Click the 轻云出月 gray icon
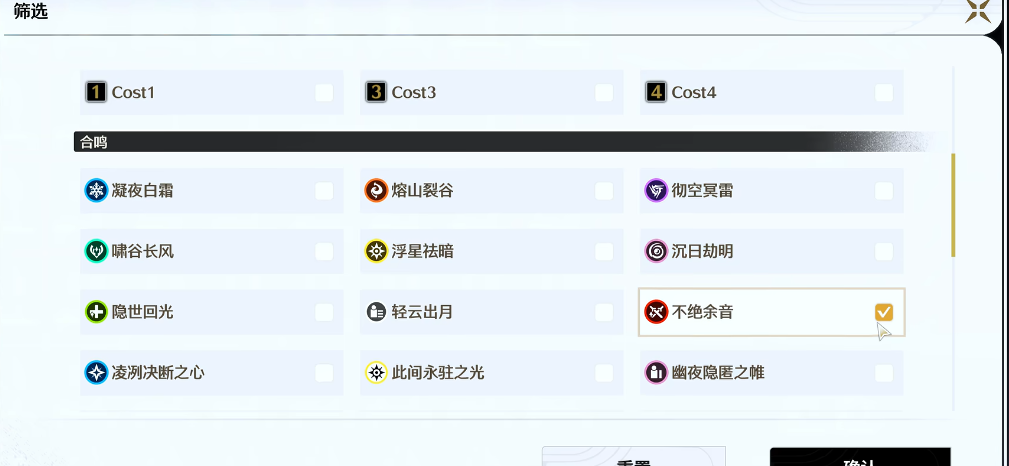 (376, 312)
